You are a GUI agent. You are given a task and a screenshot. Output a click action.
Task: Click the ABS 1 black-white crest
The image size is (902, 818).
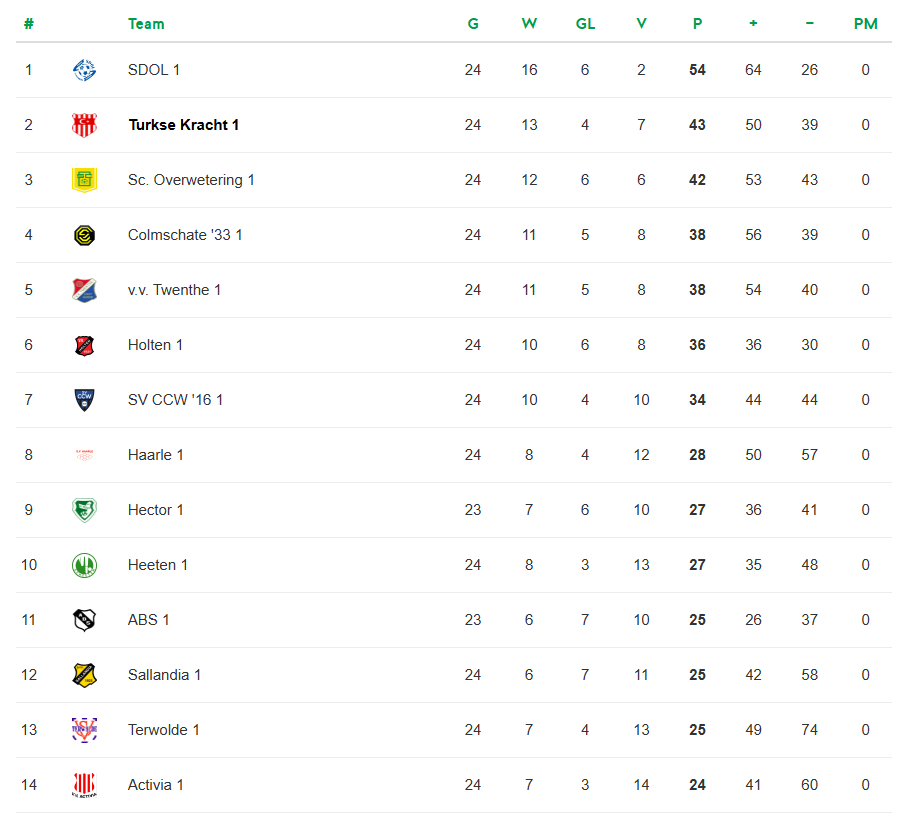(x=85, y=620)
